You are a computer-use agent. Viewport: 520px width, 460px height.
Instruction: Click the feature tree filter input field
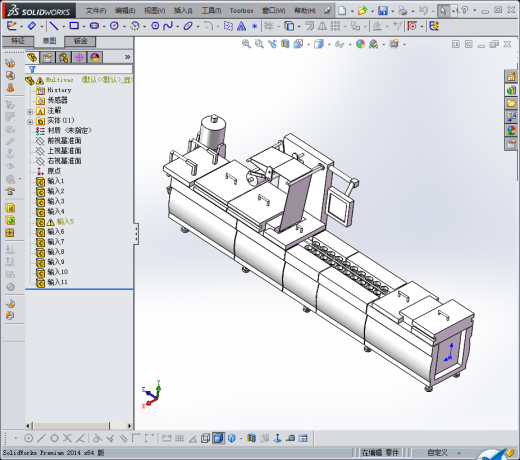[x=79, y=69]
